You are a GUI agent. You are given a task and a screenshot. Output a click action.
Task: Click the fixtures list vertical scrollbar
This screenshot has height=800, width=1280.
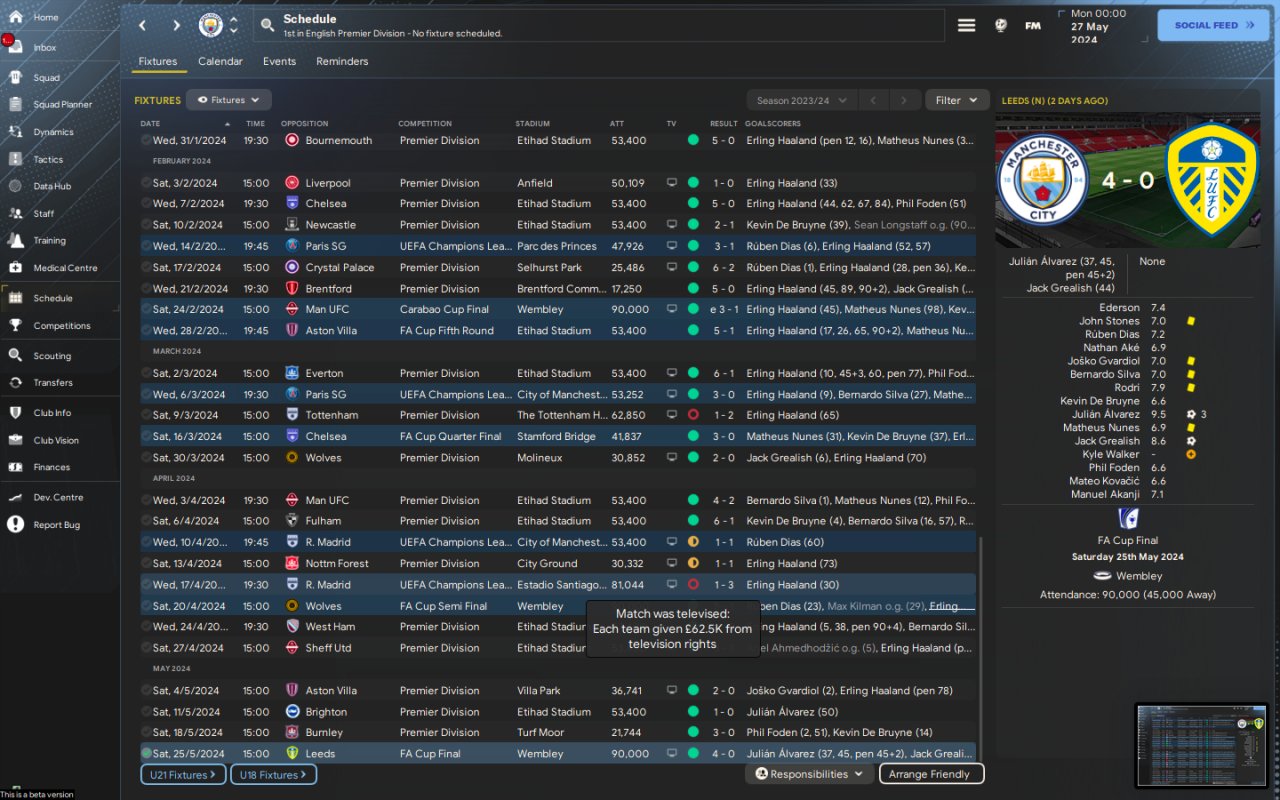(x=981, y=650)
